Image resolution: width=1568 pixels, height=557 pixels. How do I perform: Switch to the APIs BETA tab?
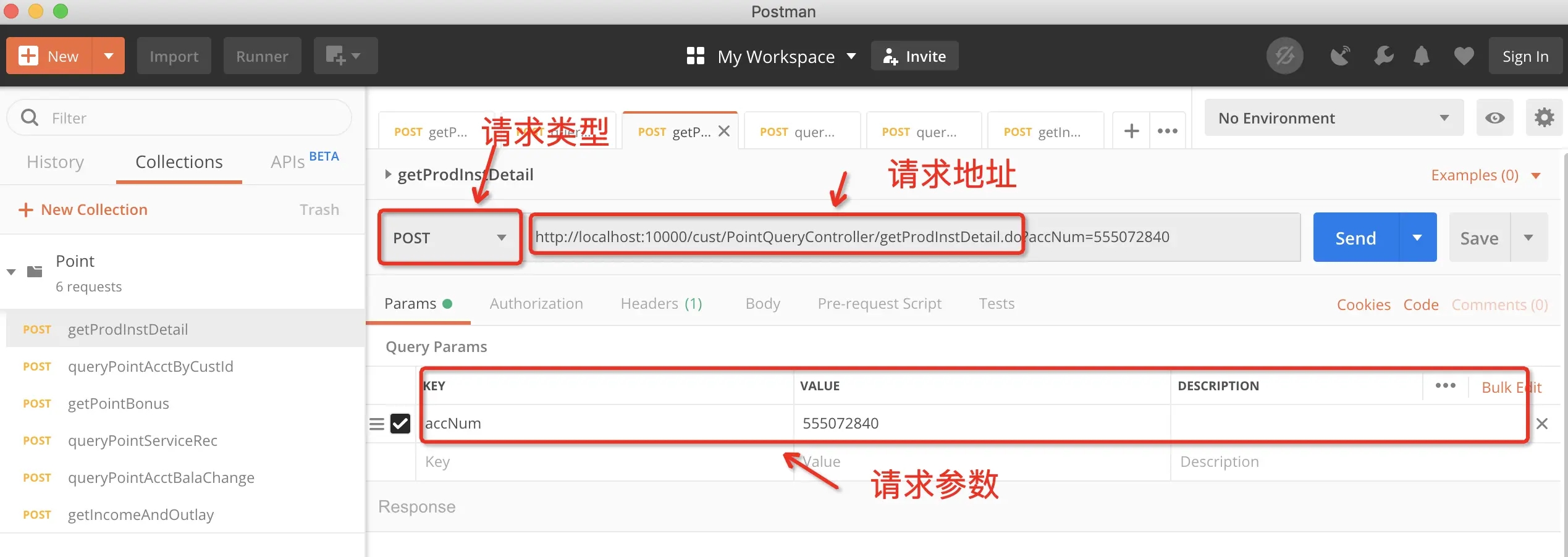305,161
